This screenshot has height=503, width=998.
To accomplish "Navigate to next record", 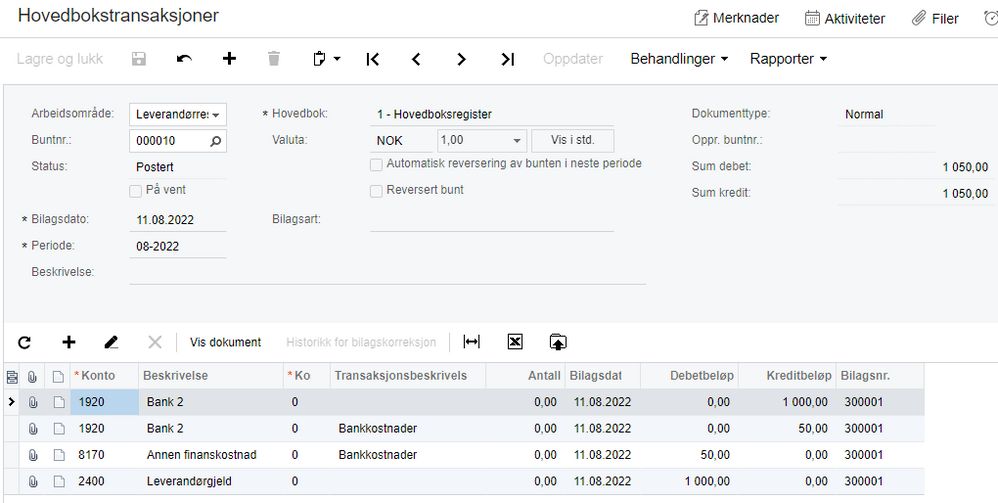I will pyautogui.click(x=461, y=59).
